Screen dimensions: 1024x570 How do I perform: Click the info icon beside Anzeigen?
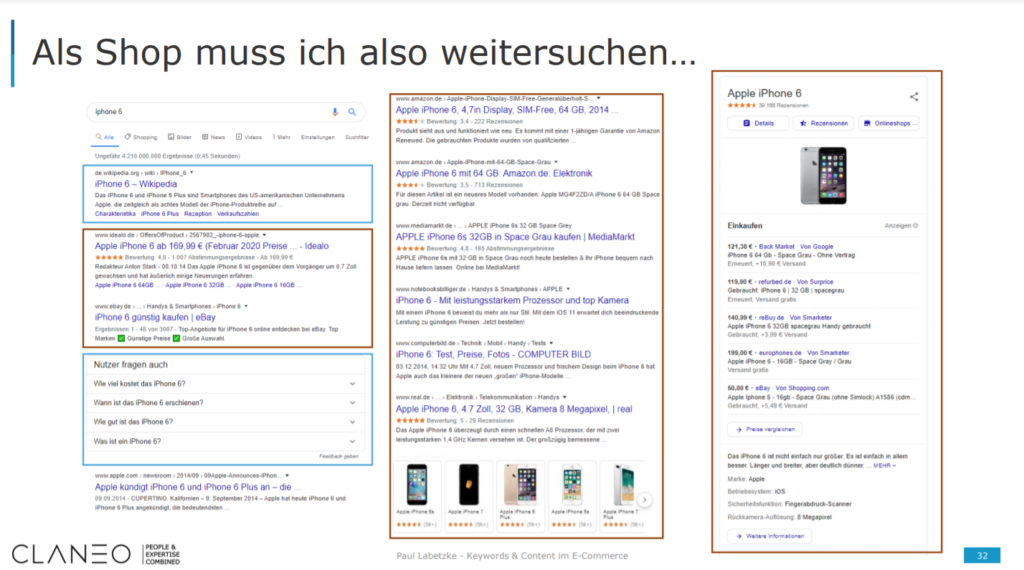[x=916, y=226]
